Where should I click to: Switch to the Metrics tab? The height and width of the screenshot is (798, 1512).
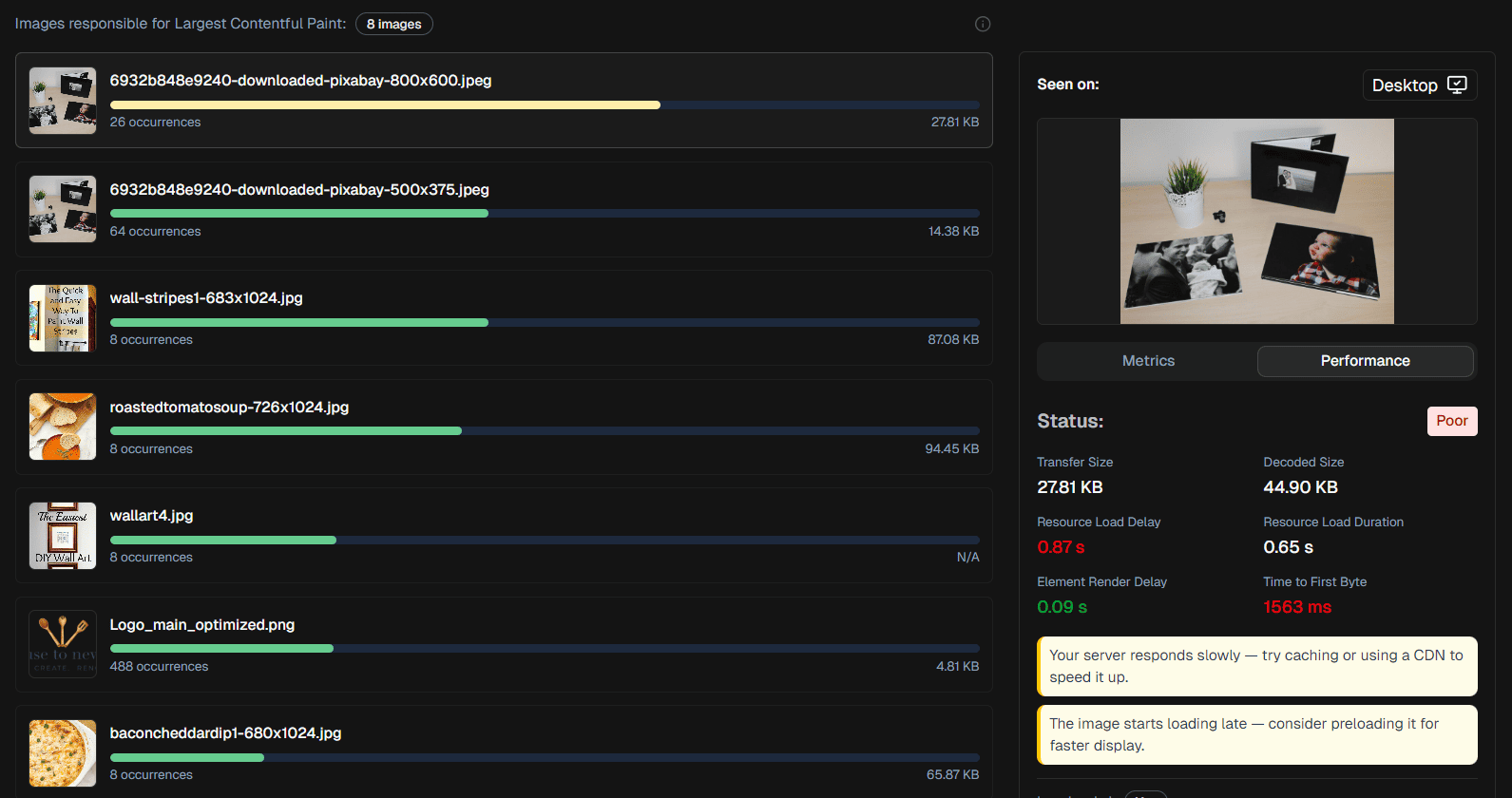pyautogui.click(x=1148, y=361)
